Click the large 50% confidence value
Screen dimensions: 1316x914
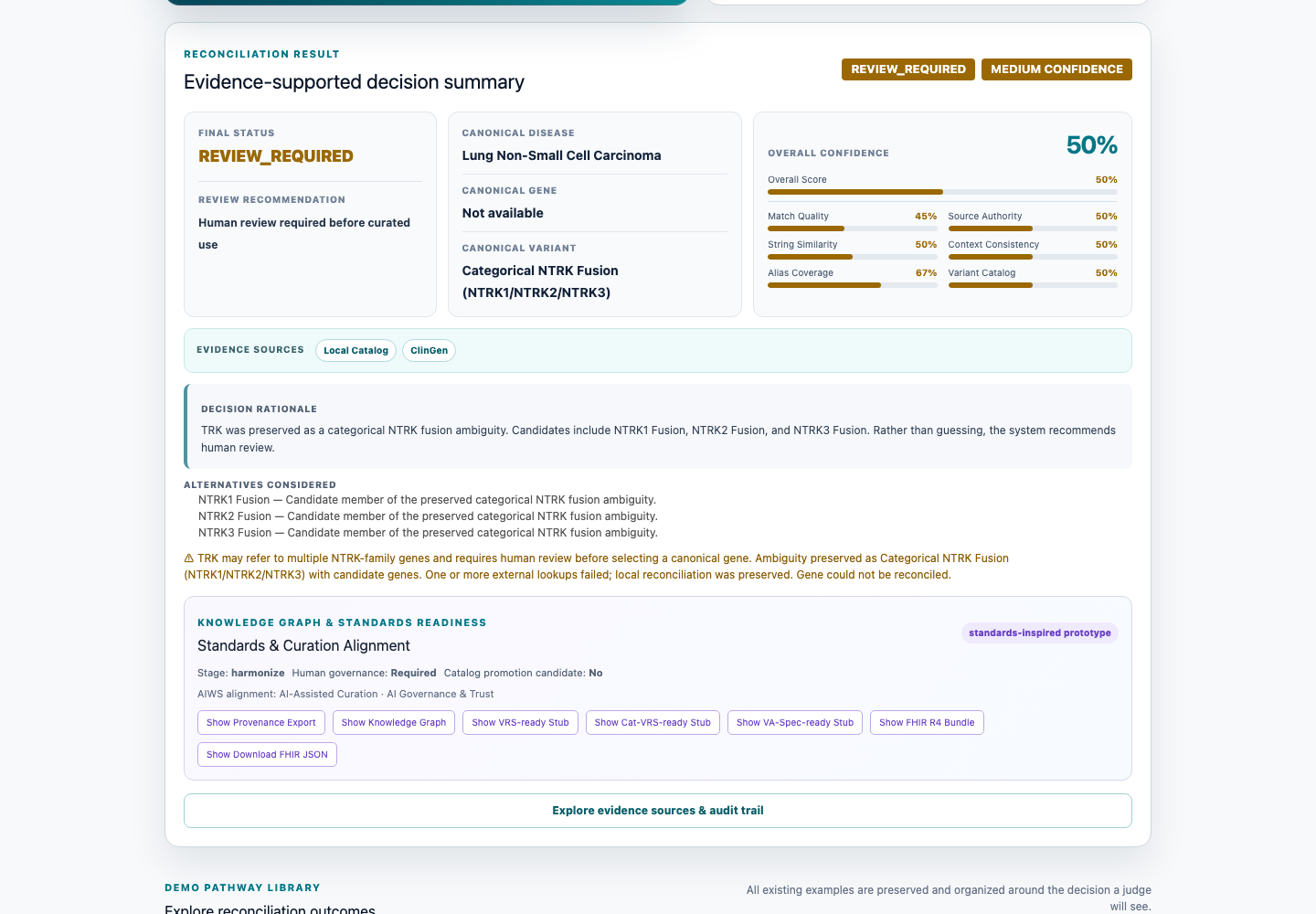click(1091, 145)
